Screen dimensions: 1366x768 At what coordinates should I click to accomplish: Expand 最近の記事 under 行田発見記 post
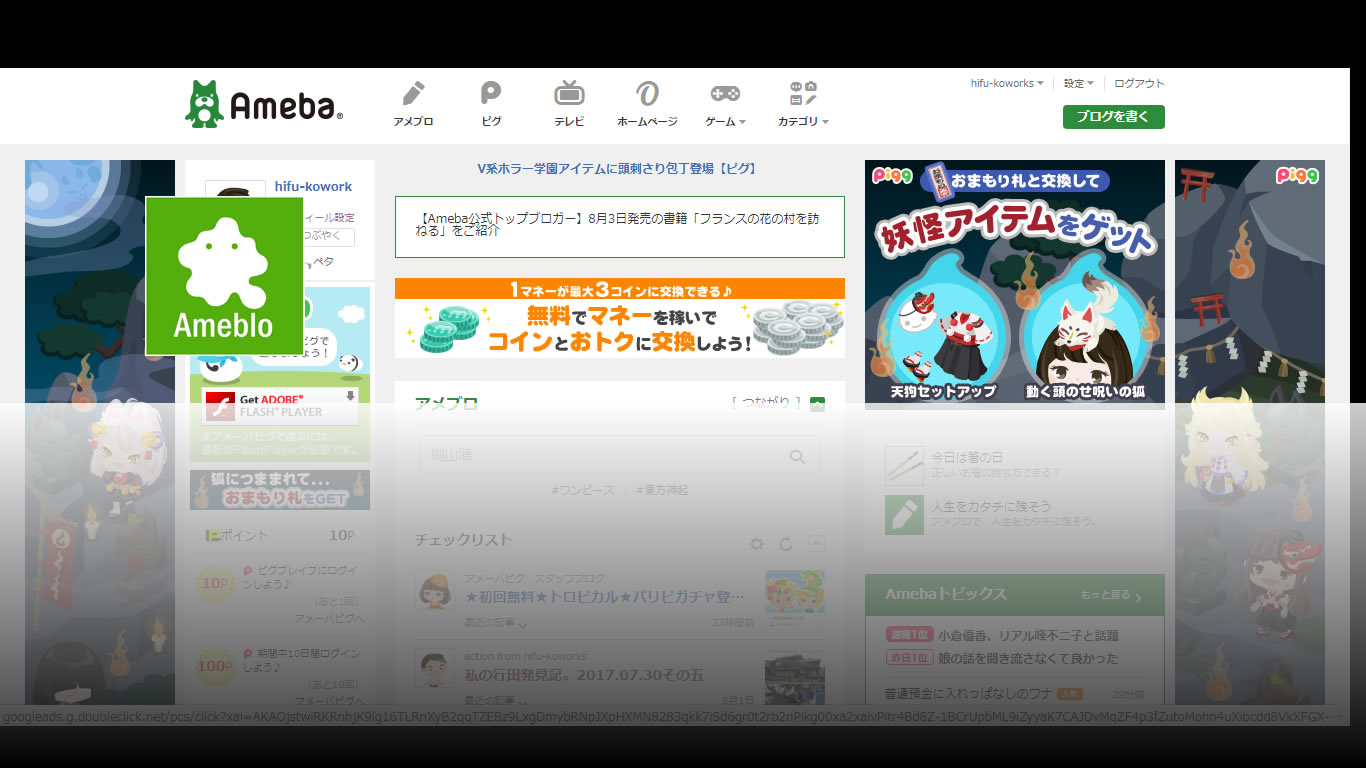click(x=495, y=700)
